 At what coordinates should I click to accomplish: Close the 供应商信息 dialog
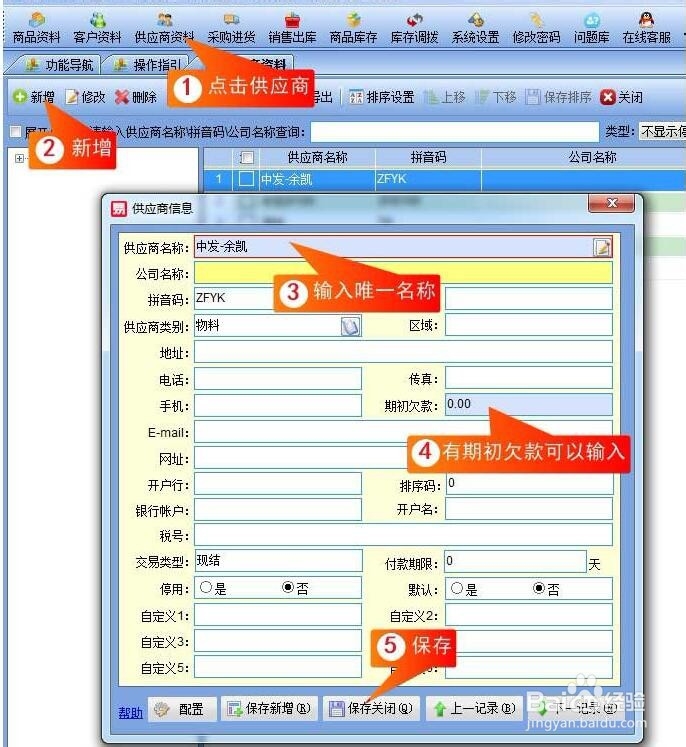[612, 203]
